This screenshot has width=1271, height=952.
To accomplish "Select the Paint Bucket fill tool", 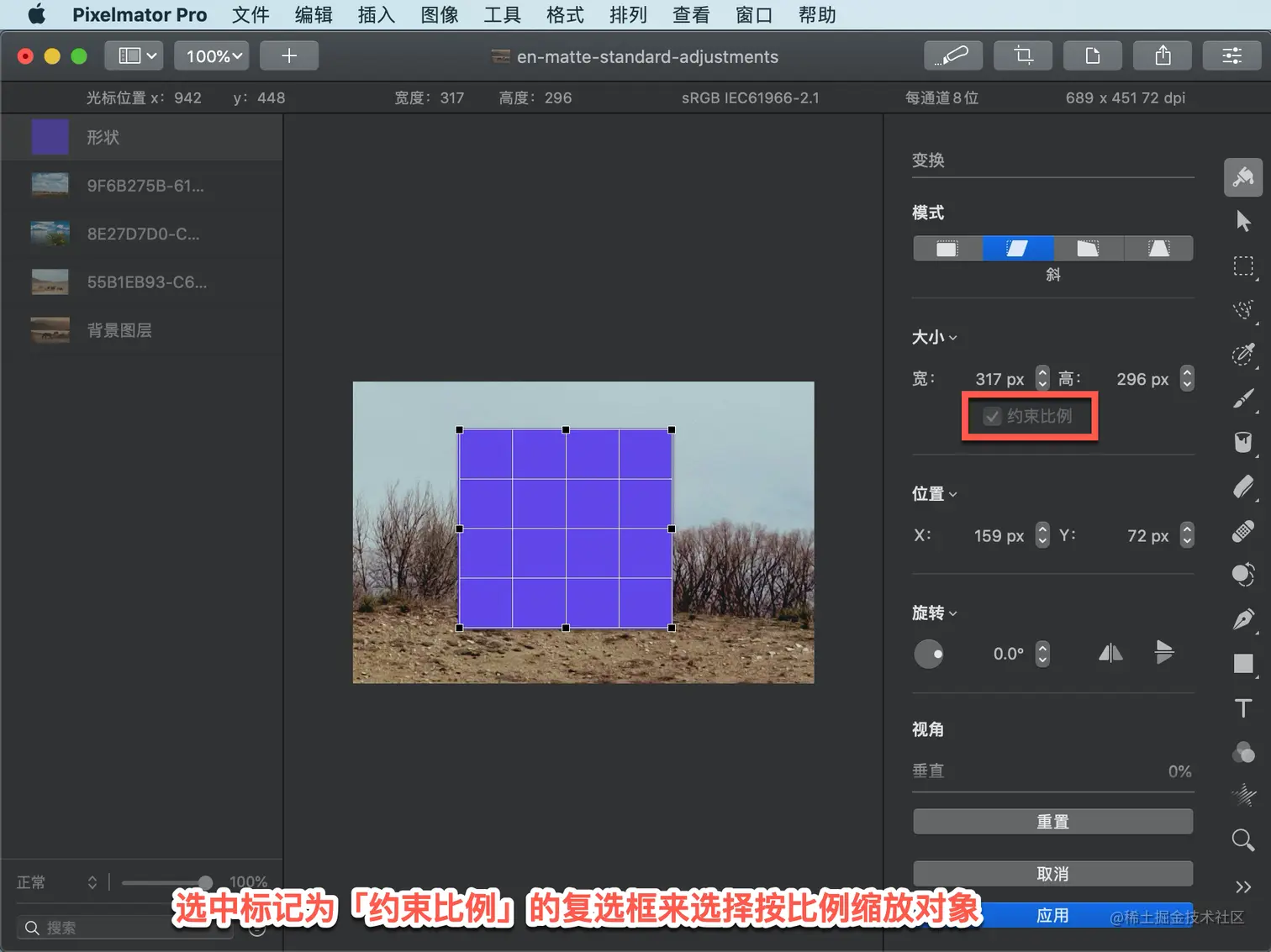I will (1243, 442).
